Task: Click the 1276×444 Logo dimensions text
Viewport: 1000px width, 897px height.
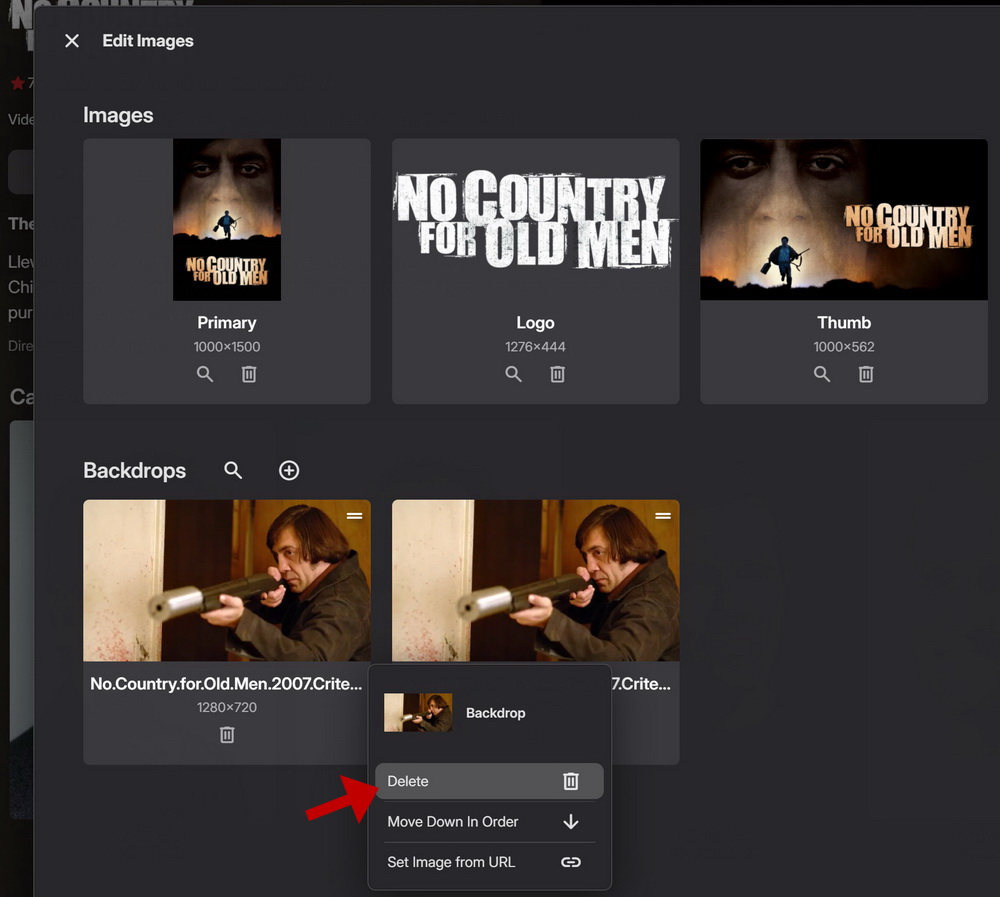Action: tap(536, 347)
